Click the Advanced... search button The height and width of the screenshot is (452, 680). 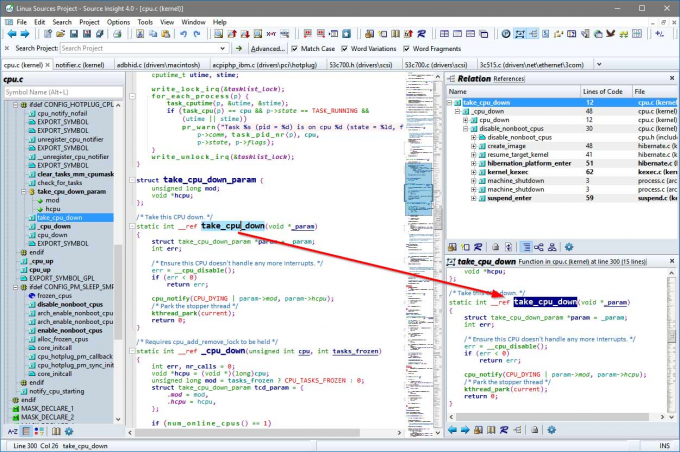coord(268,49)
